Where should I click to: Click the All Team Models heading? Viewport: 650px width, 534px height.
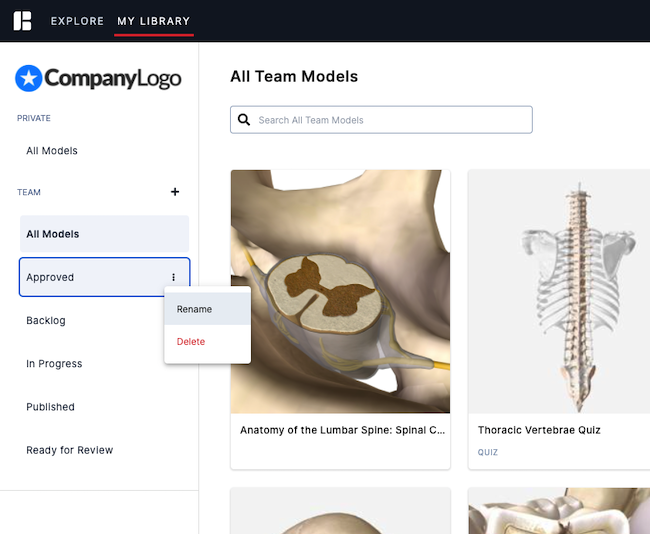[x=294, y=76]
